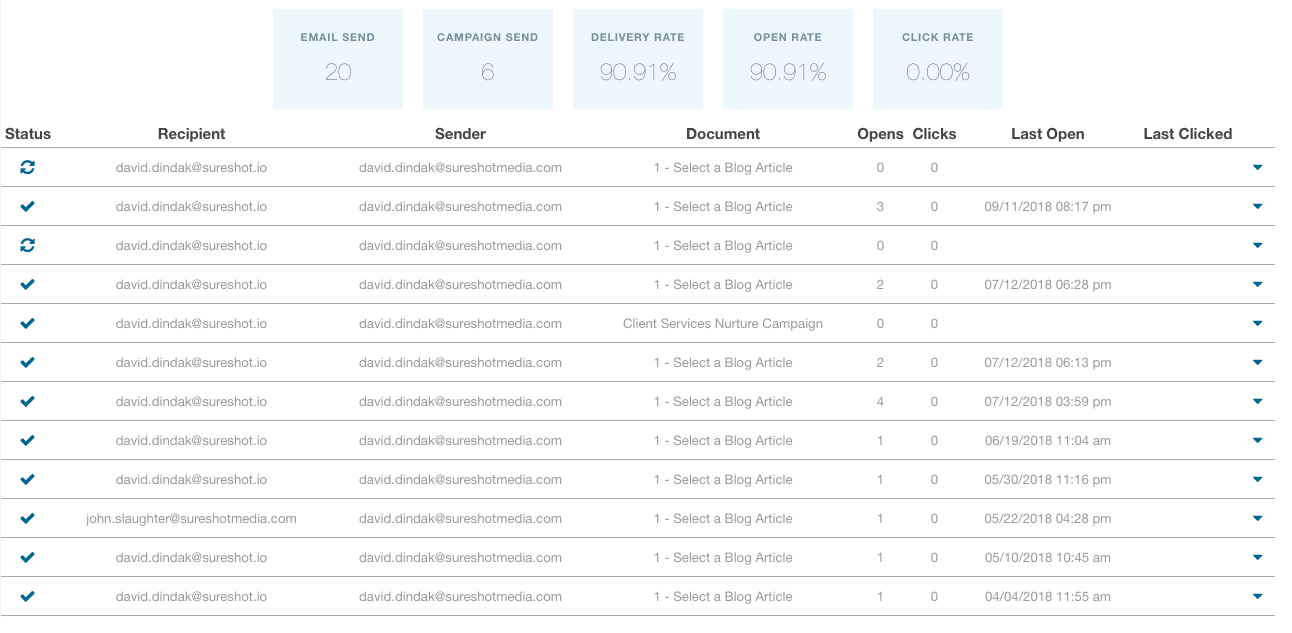1292x633 pixels.
Task: Click the last open date 09/11/2018 08:17 pm
Action: tap(1048, 207)
